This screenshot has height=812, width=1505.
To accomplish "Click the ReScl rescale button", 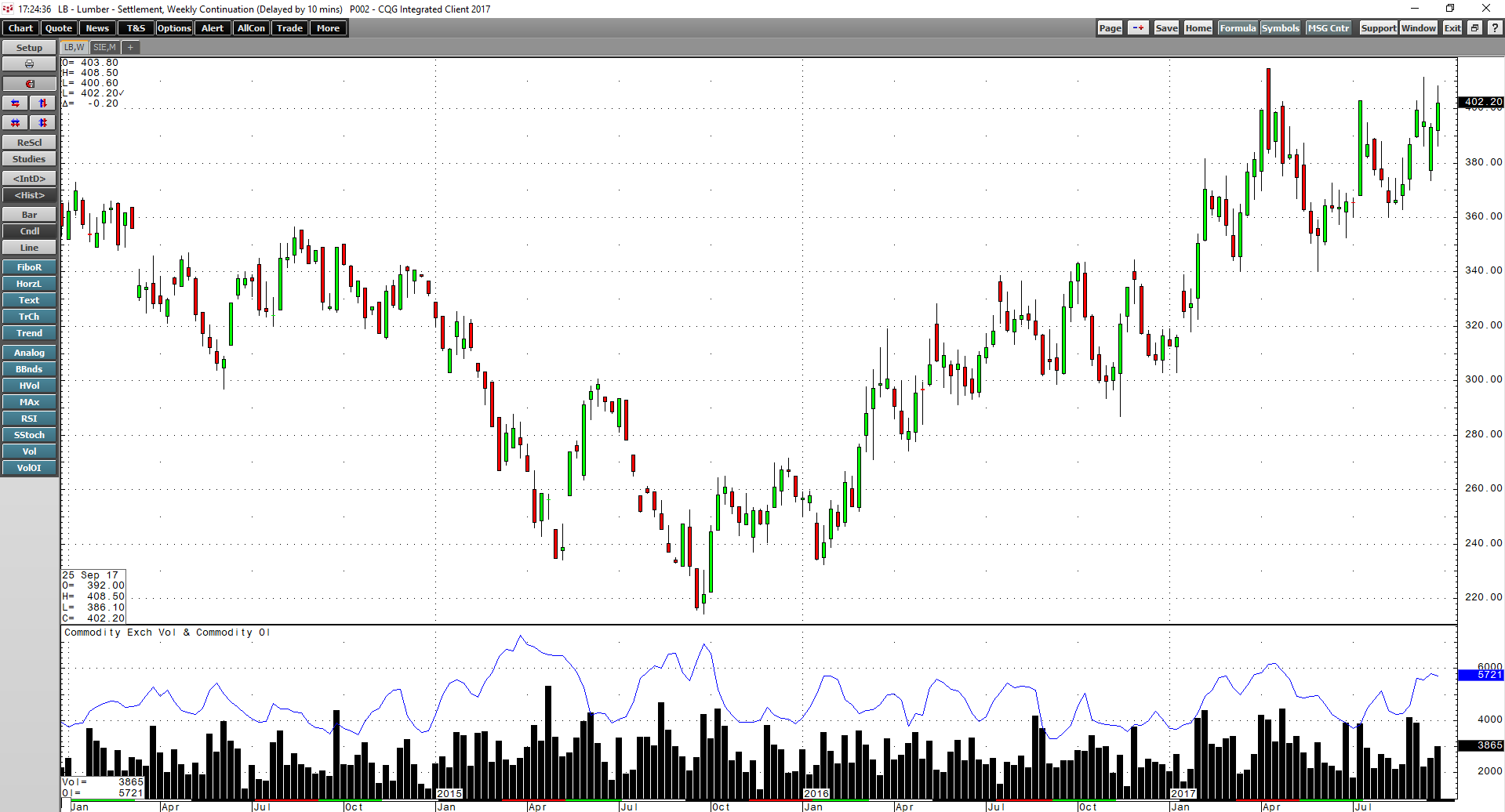I will [x=29, y=143].
